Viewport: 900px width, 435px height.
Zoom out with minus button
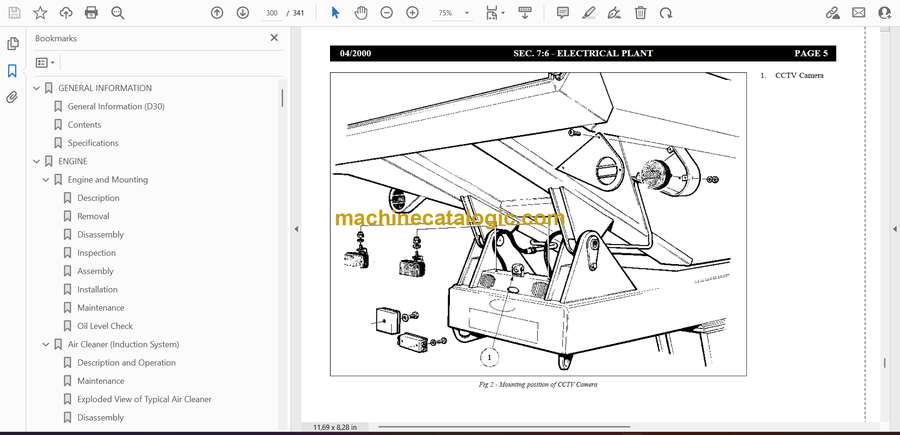tap(386, 13)
